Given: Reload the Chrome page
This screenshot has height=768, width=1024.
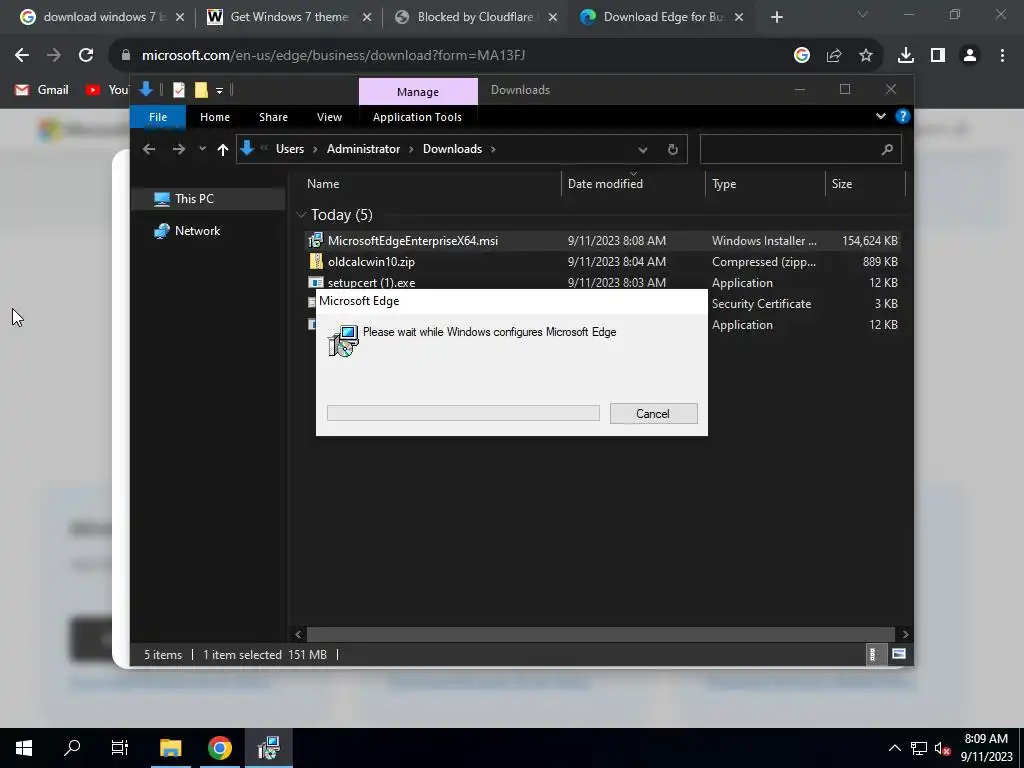Looking at the screenshot, I should tap(86, 56).
